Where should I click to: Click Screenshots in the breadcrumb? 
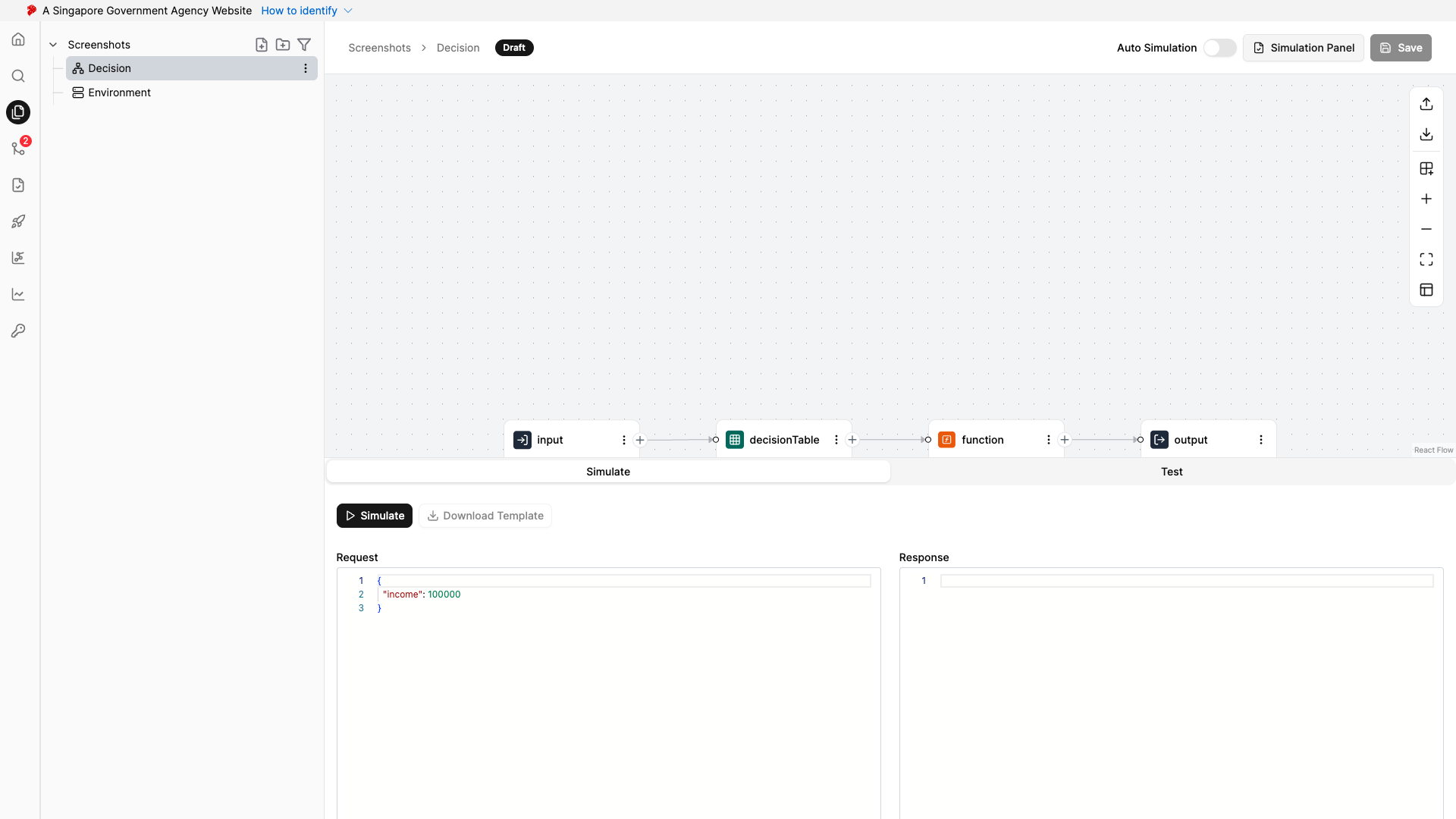pyautogui.click(x=379, y=48)
